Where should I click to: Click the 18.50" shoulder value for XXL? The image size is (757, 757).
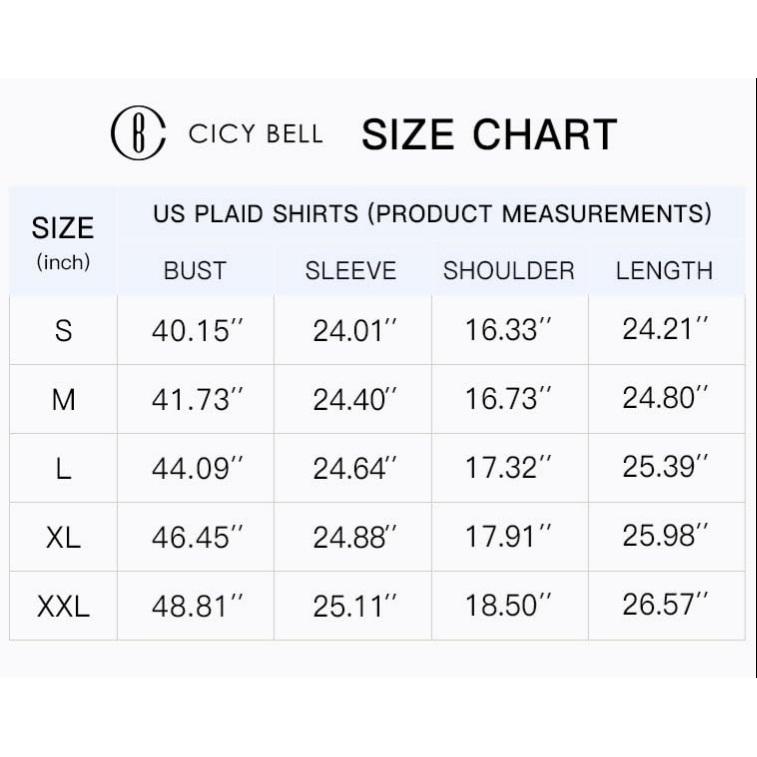click(x=509, y=604)
